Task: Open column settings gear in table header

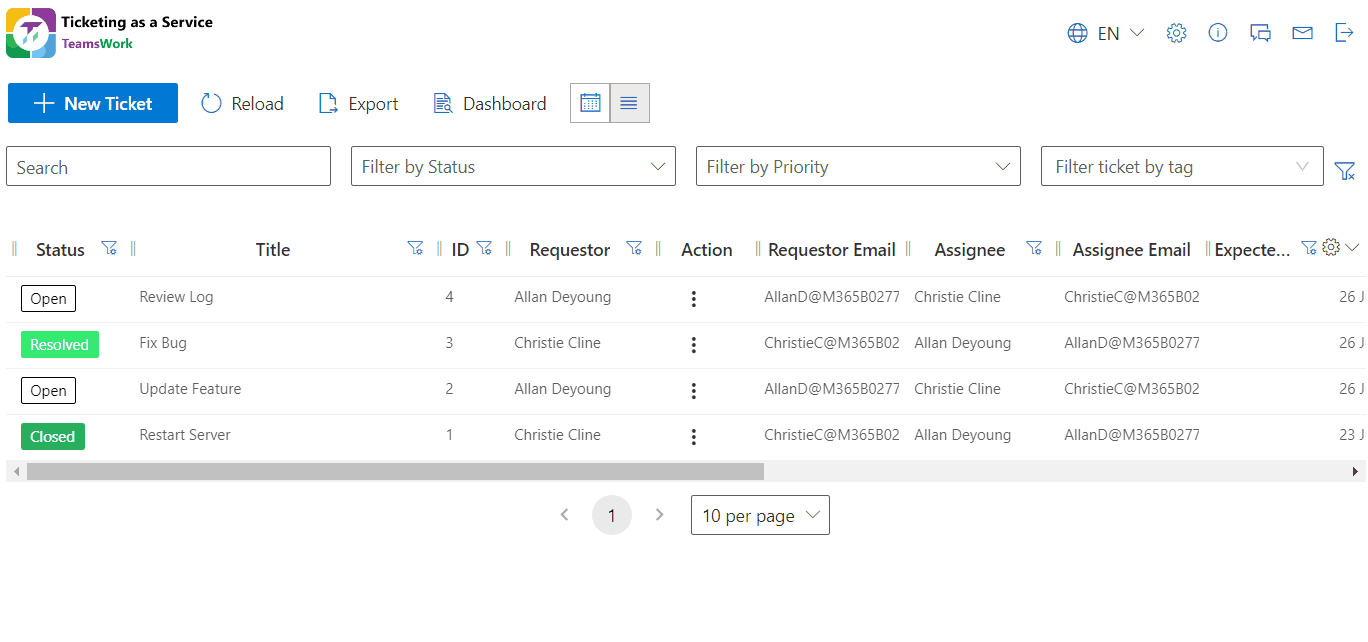Action: pos(1331,247)
